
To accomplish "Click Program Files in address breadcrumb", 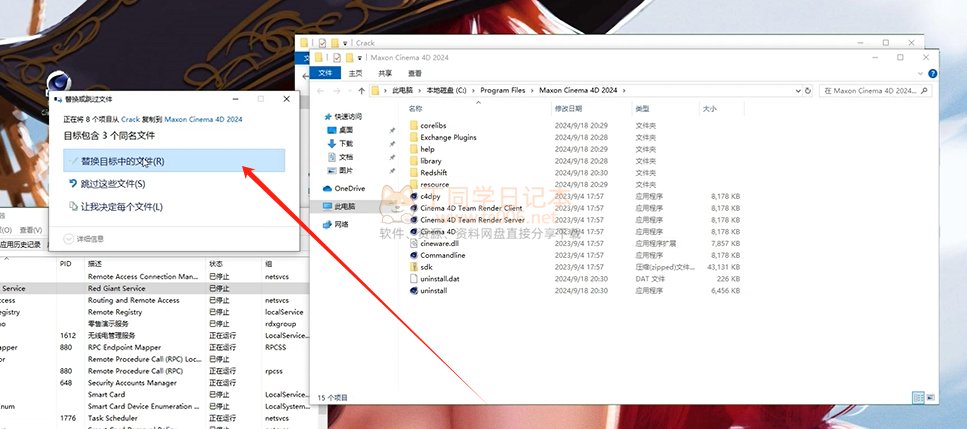I will pyautogui.click(x=503, y=91).
